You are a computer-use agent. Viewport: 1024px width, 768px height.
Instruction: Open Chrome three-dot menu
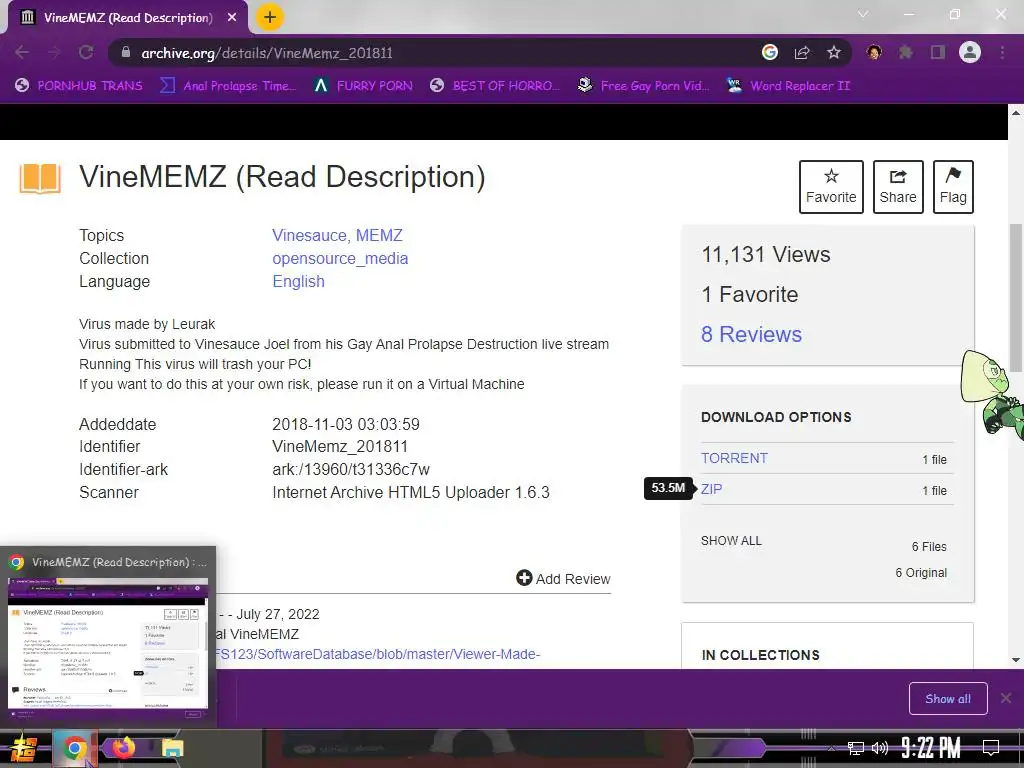tap(1002, 52)
